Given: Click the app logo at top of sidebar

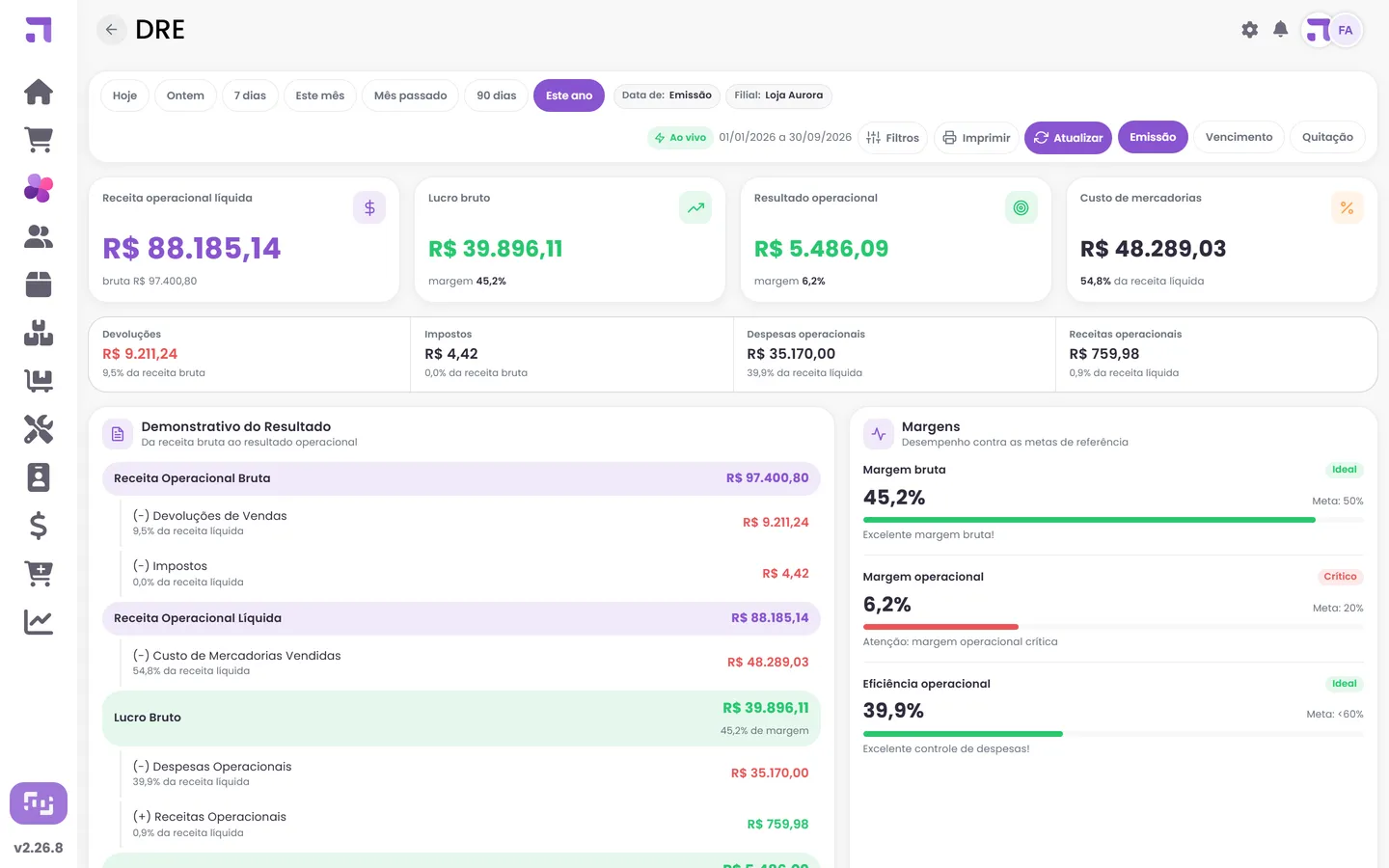Looking at the screenshot, I should tap(39, 30).
